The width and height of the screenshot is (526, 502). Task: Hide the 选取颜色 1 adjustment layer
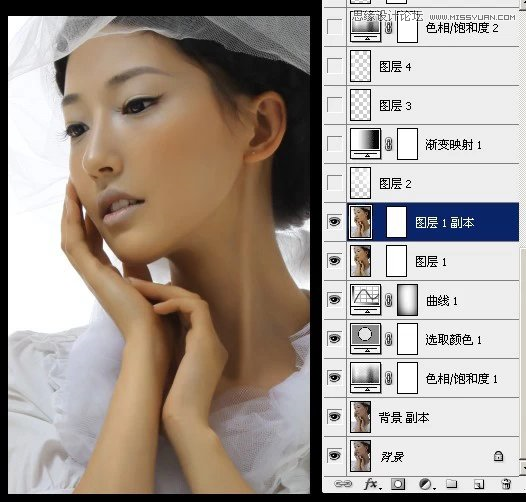[334, 338]
